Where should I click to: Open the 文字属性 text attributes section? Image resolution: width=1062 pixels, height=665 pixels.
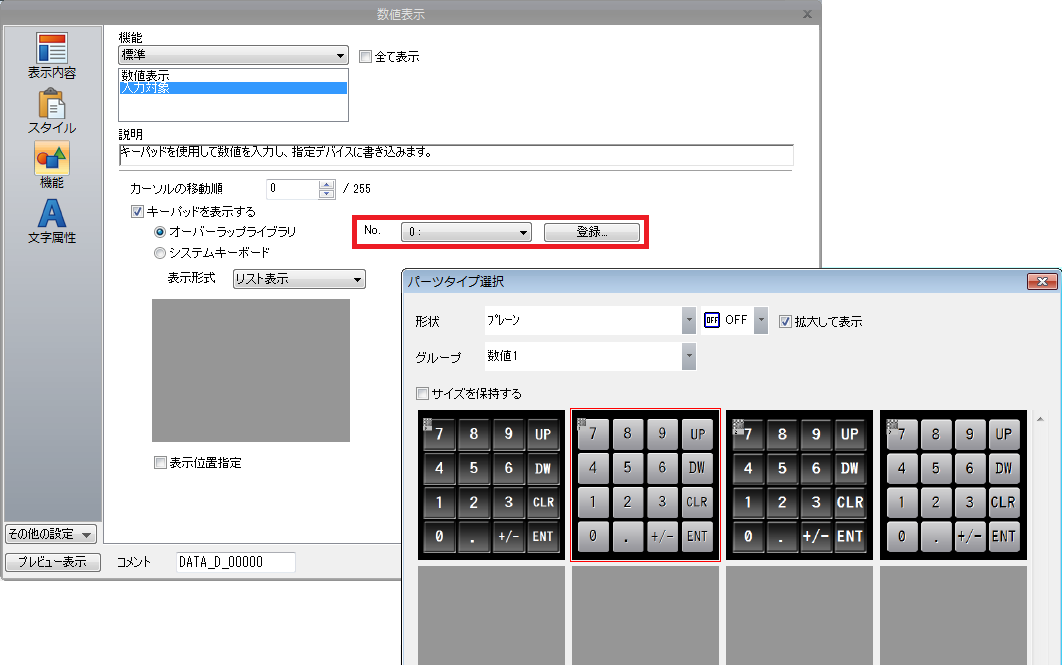(x=52, y=221)
